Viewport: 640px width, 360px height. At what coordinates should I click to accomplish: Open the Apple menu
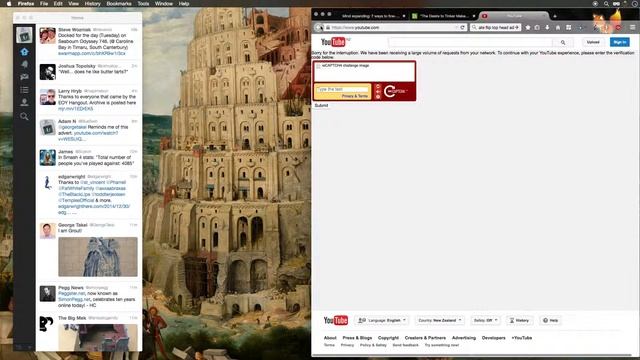tap(9, 4)
